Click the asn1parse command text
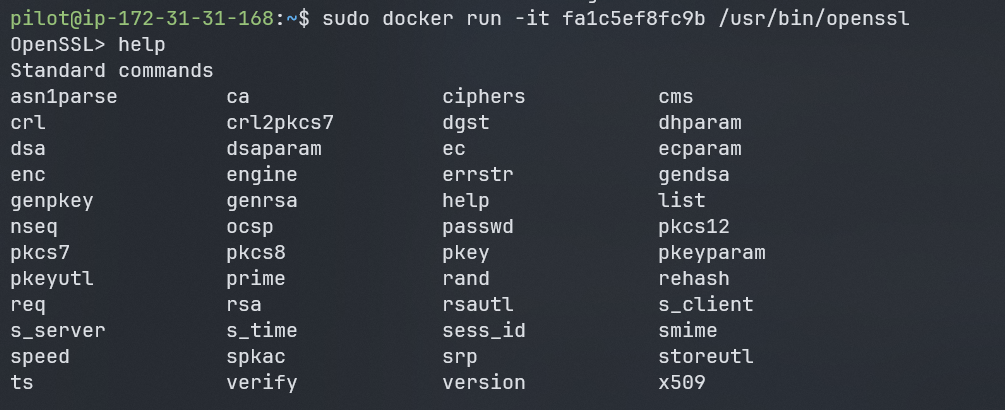Viewport: 1005px width, 410px height. point(63,97)
